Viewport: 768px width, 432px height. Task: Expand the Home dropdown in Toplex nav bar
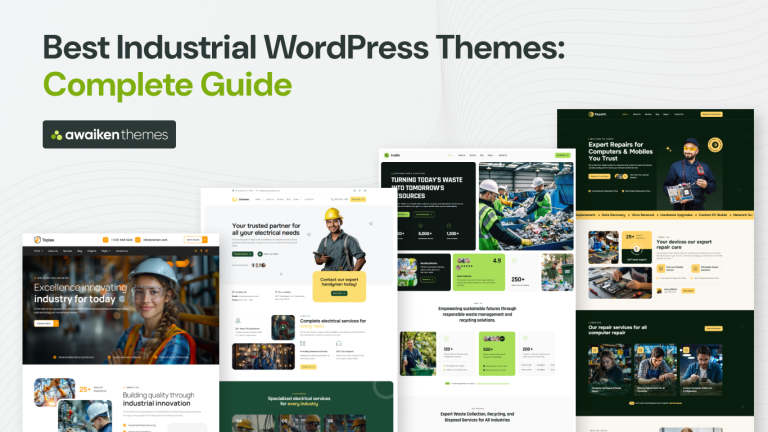pos(38,251)
